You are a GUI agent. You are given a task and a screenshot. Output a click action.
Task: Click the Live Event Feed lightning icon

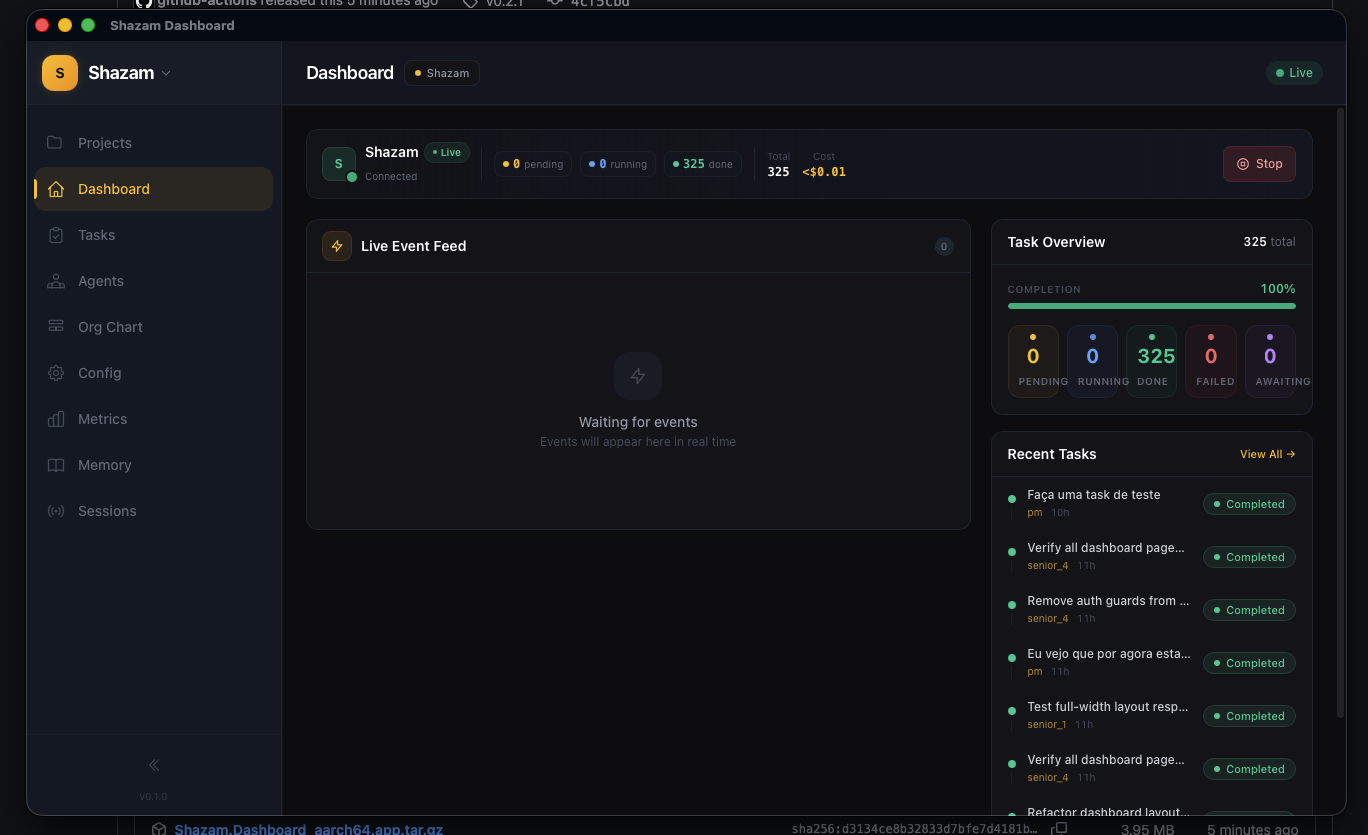pos(336,245)
